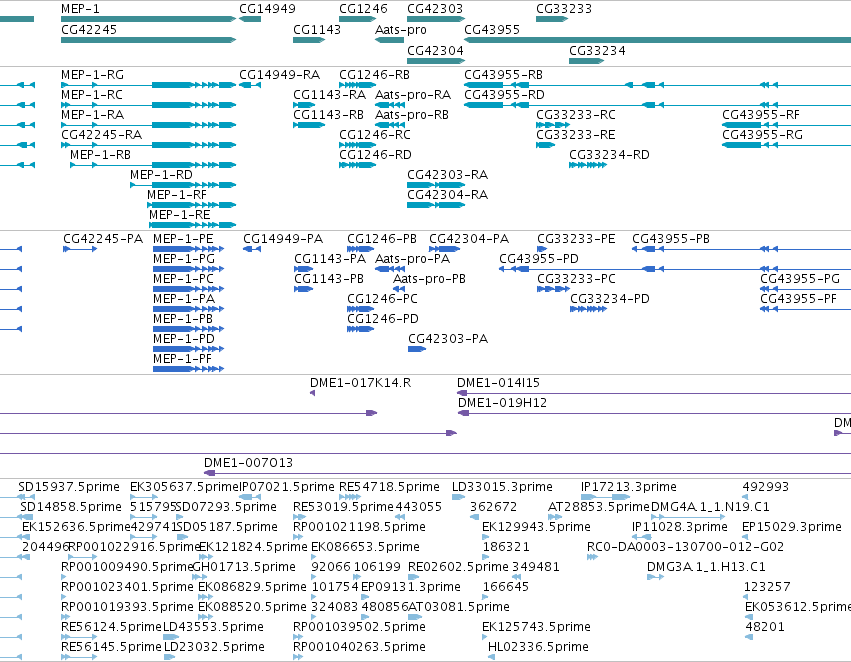Select the long CG43955 gene bar
The image size is (851, 662).
(657, 40)
